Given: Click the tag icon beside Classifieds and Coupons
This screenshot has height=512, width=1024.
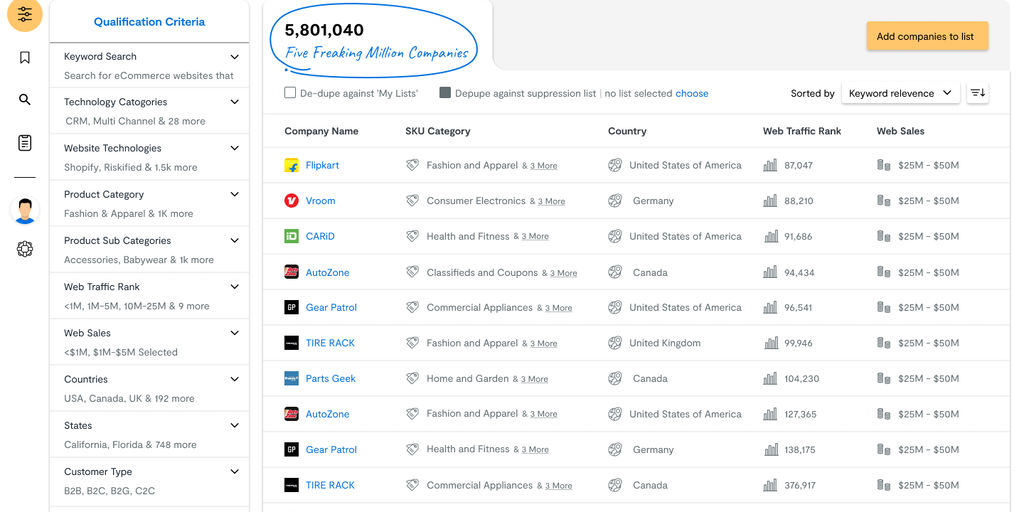Looking at the screenshot, I should (x=412, y=272).
